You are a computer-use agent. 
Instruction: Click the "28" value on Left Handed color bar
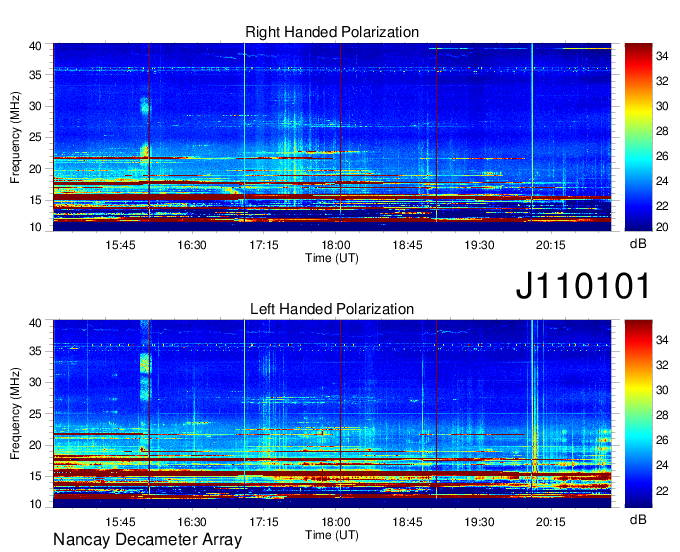click(662, 415)
